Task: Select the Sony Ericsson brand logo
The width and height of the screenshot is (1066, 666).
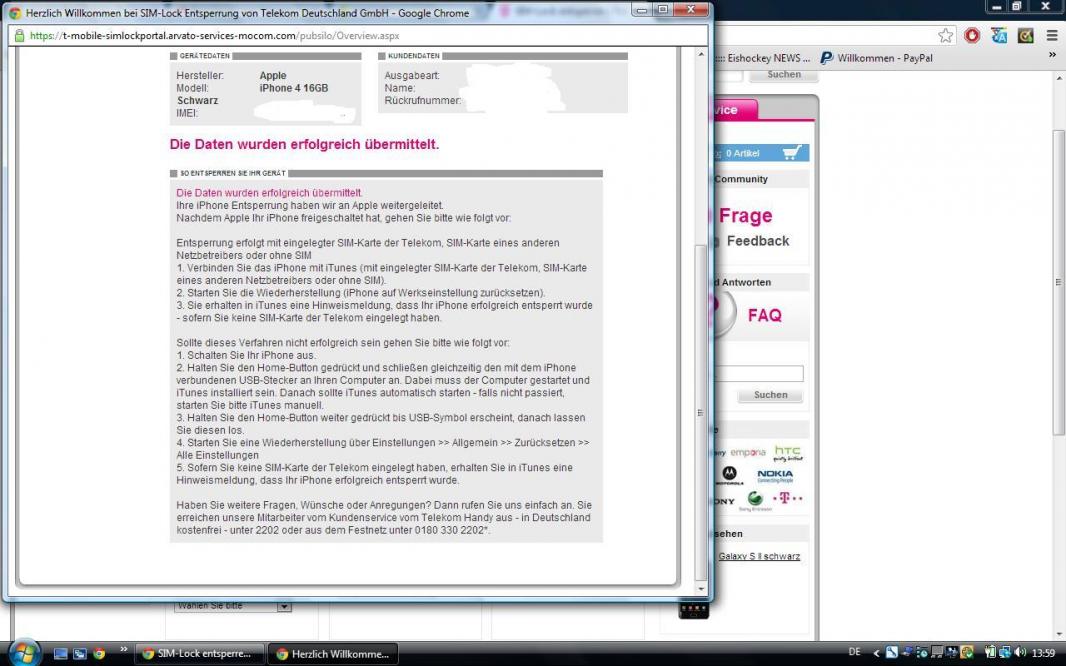Action: (755, 502)
